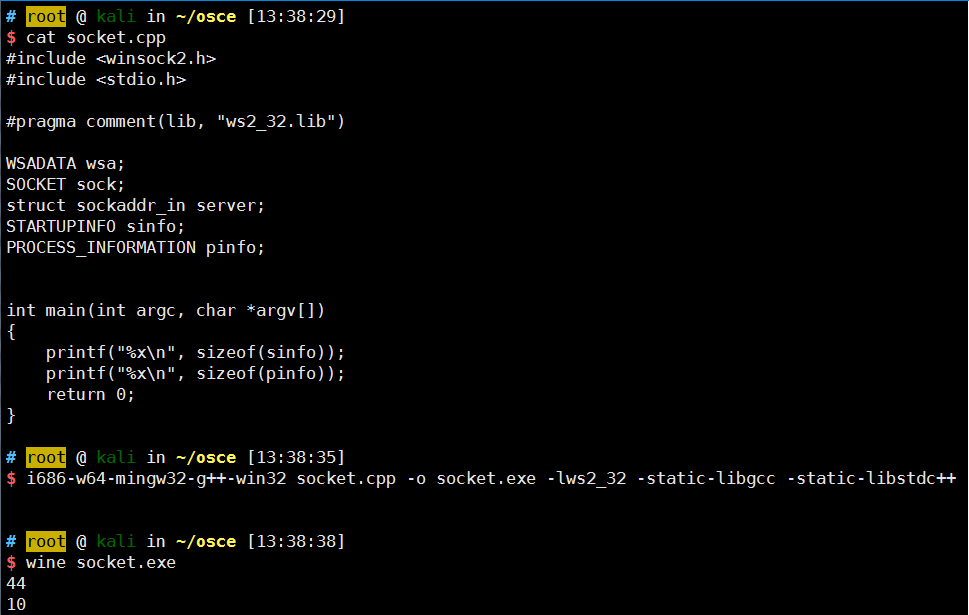Click the output value "44"

click(16, 584)
